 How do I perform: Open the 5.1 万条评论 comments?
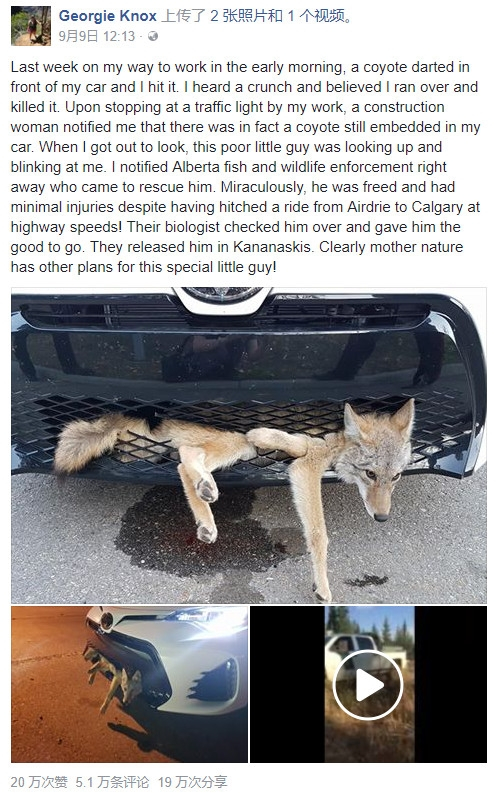tap(112, 782)
